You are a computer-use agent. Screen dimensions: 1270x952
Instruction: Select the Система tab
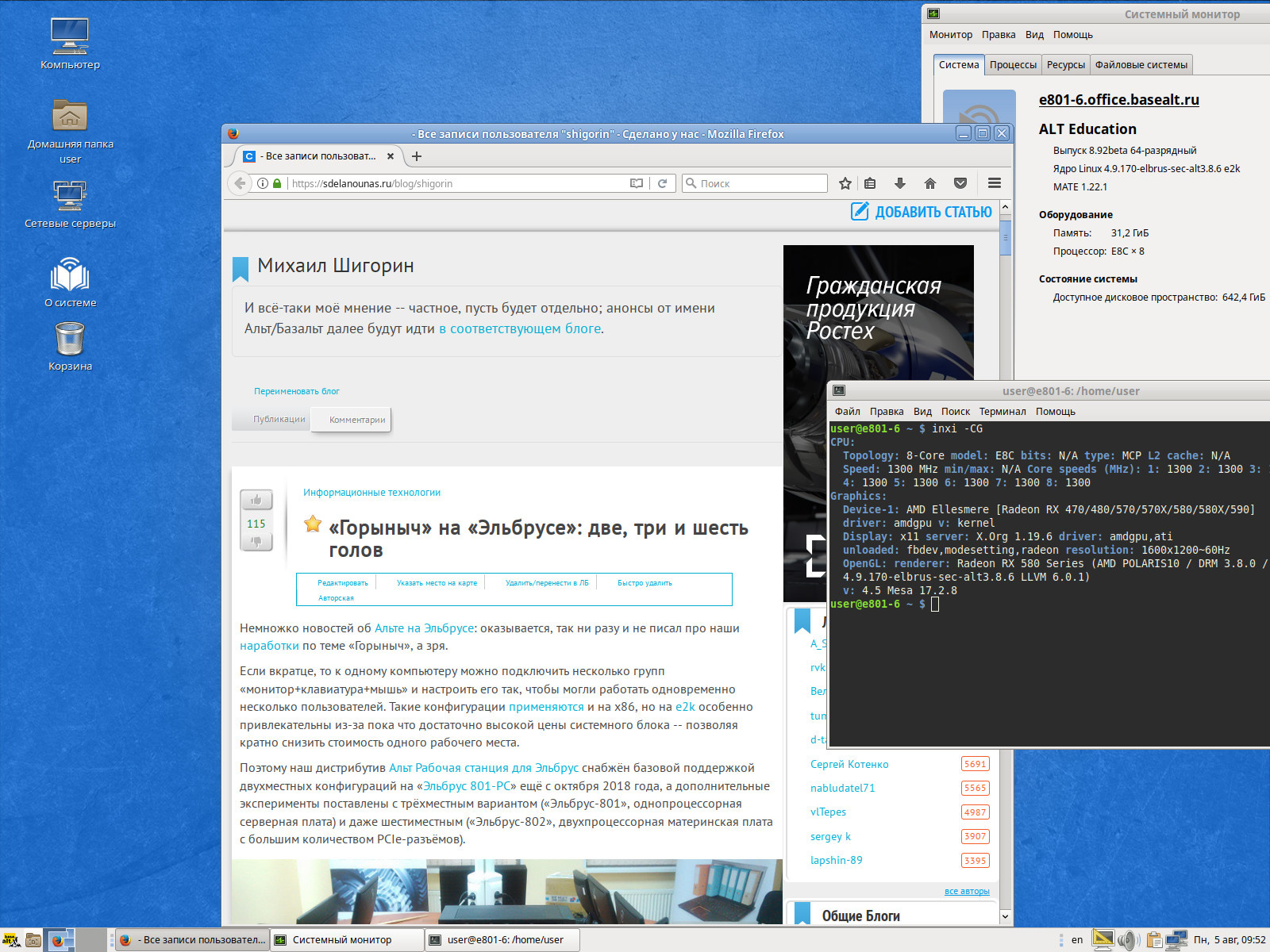(x=959, y=65)
